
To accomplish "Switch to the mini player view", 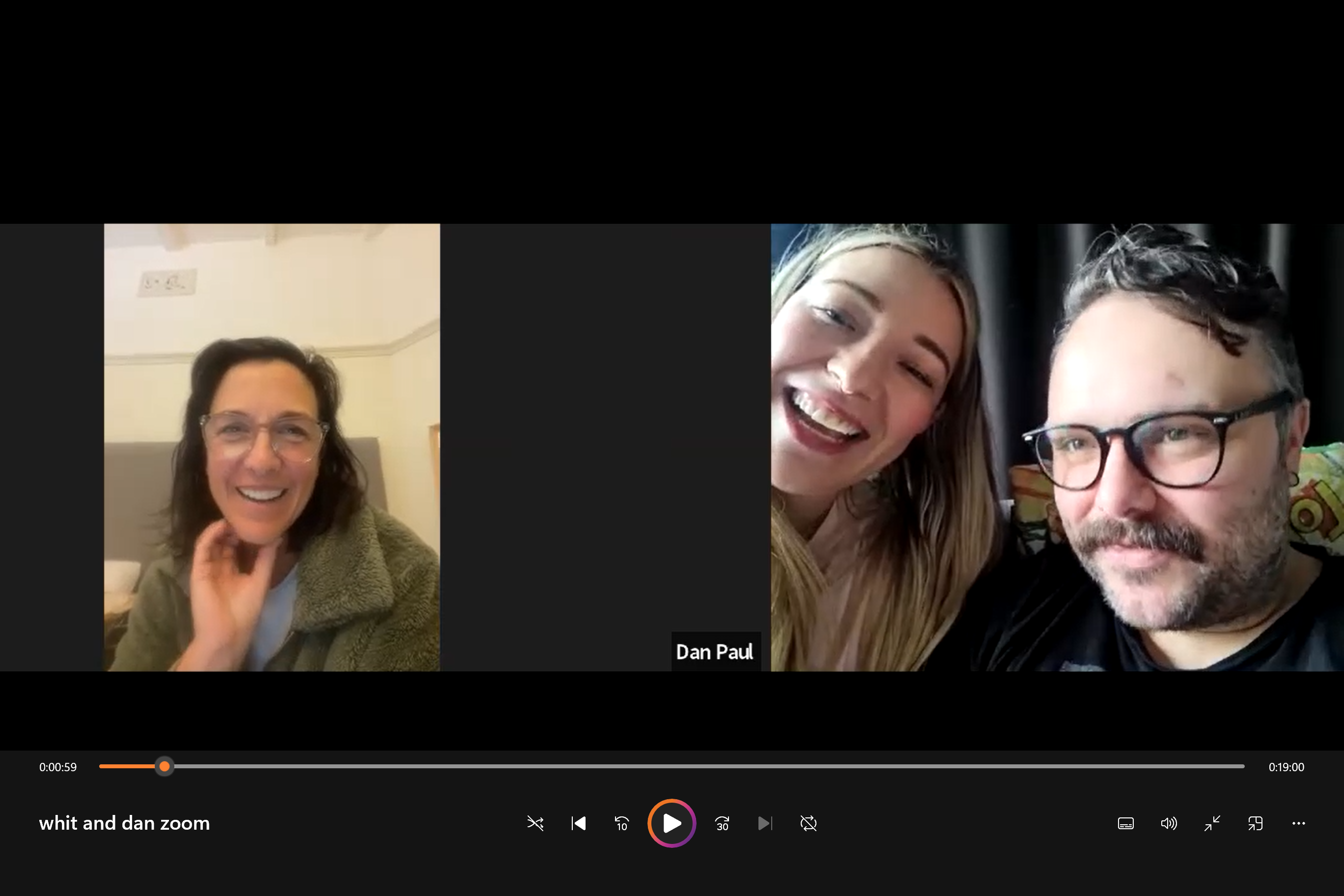I will (1256, 823).
